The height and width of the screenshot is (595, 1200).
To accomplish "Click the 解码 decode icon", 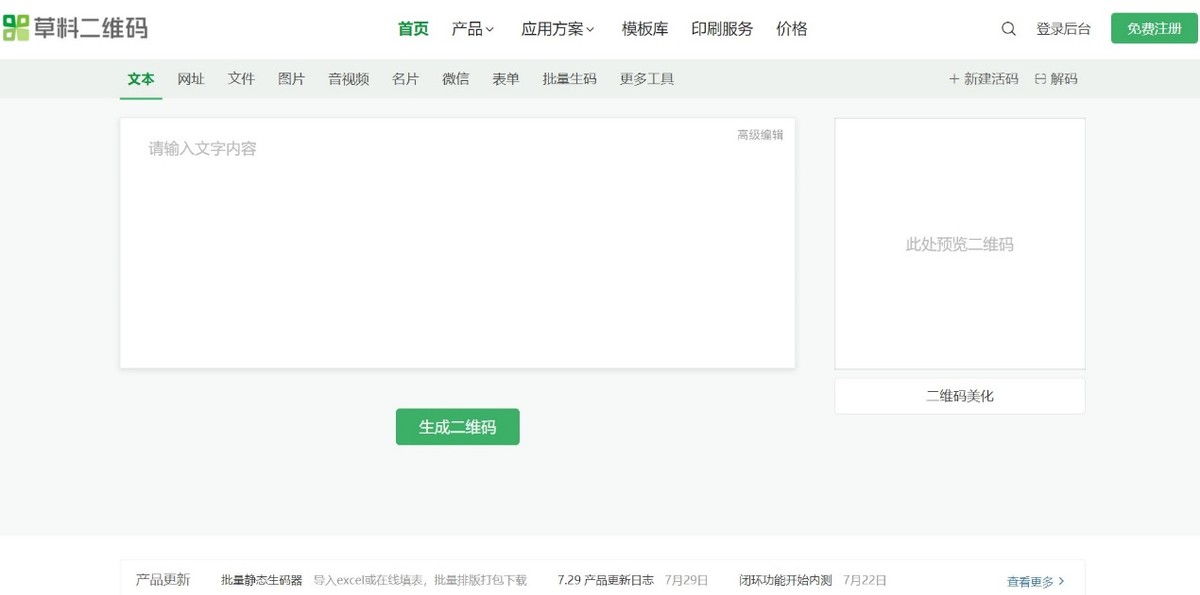I will 1040,79.
